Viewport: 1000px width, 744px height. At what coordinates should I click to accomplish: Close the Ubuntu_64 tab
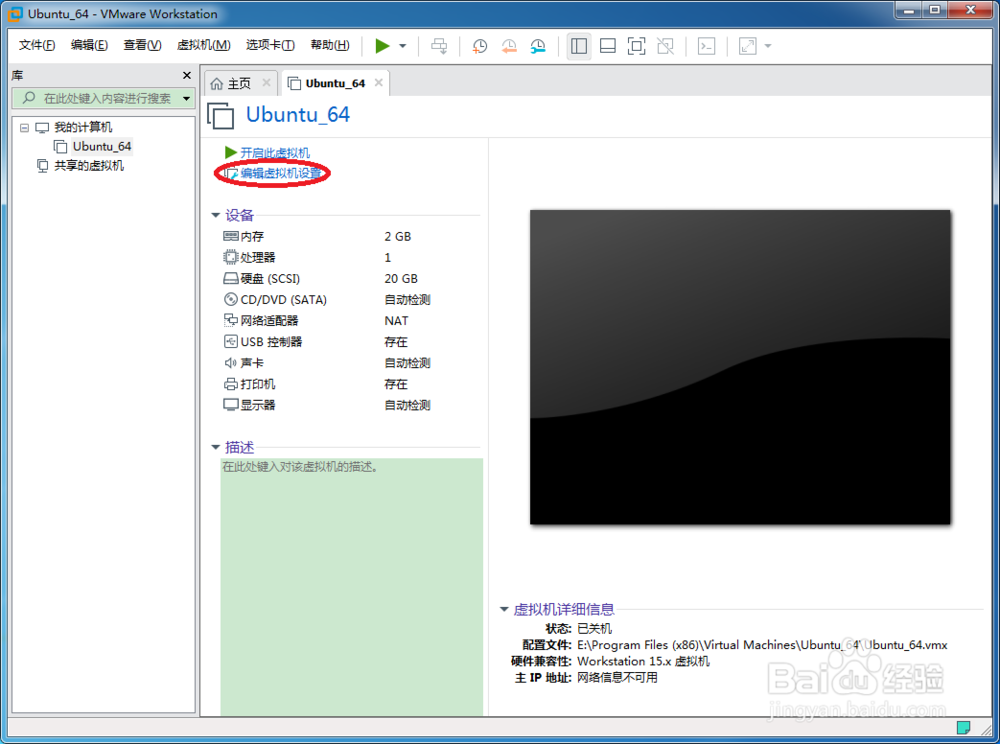point(379,83)
